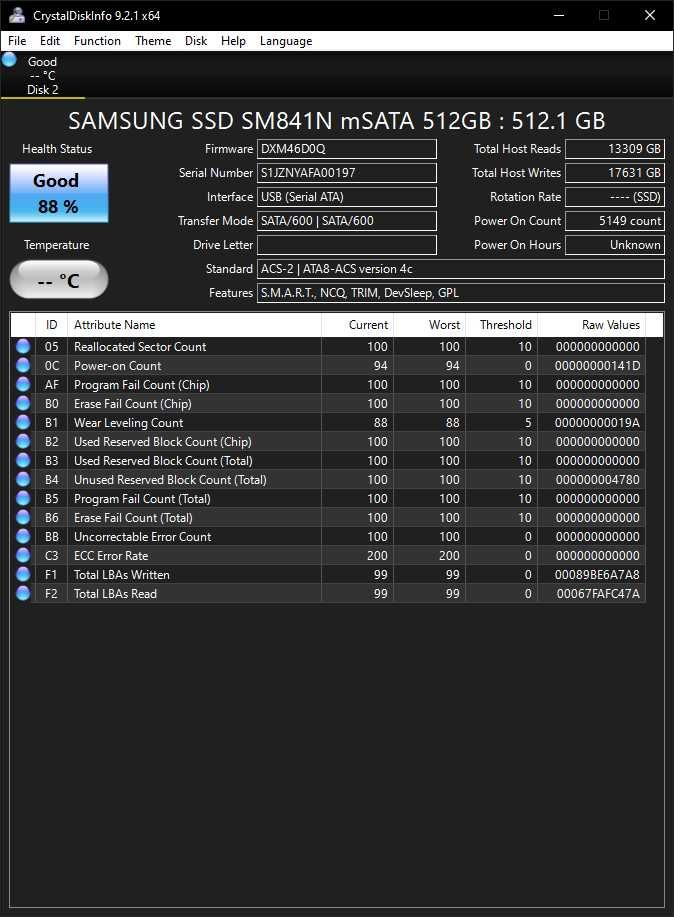
Task: Open the Edit menu
Action: pos(50,41)
